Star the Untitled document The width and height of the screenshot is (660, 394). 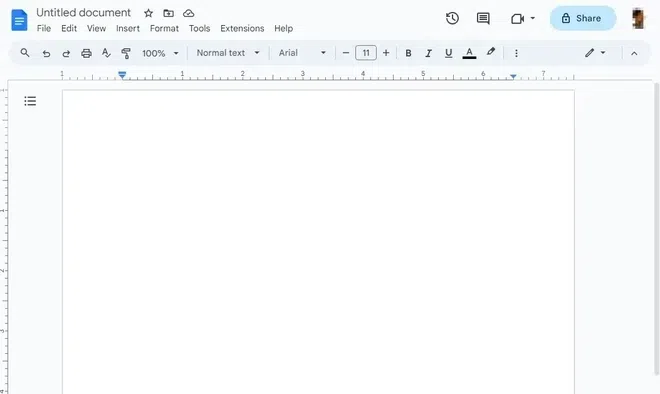pos(148,13)
